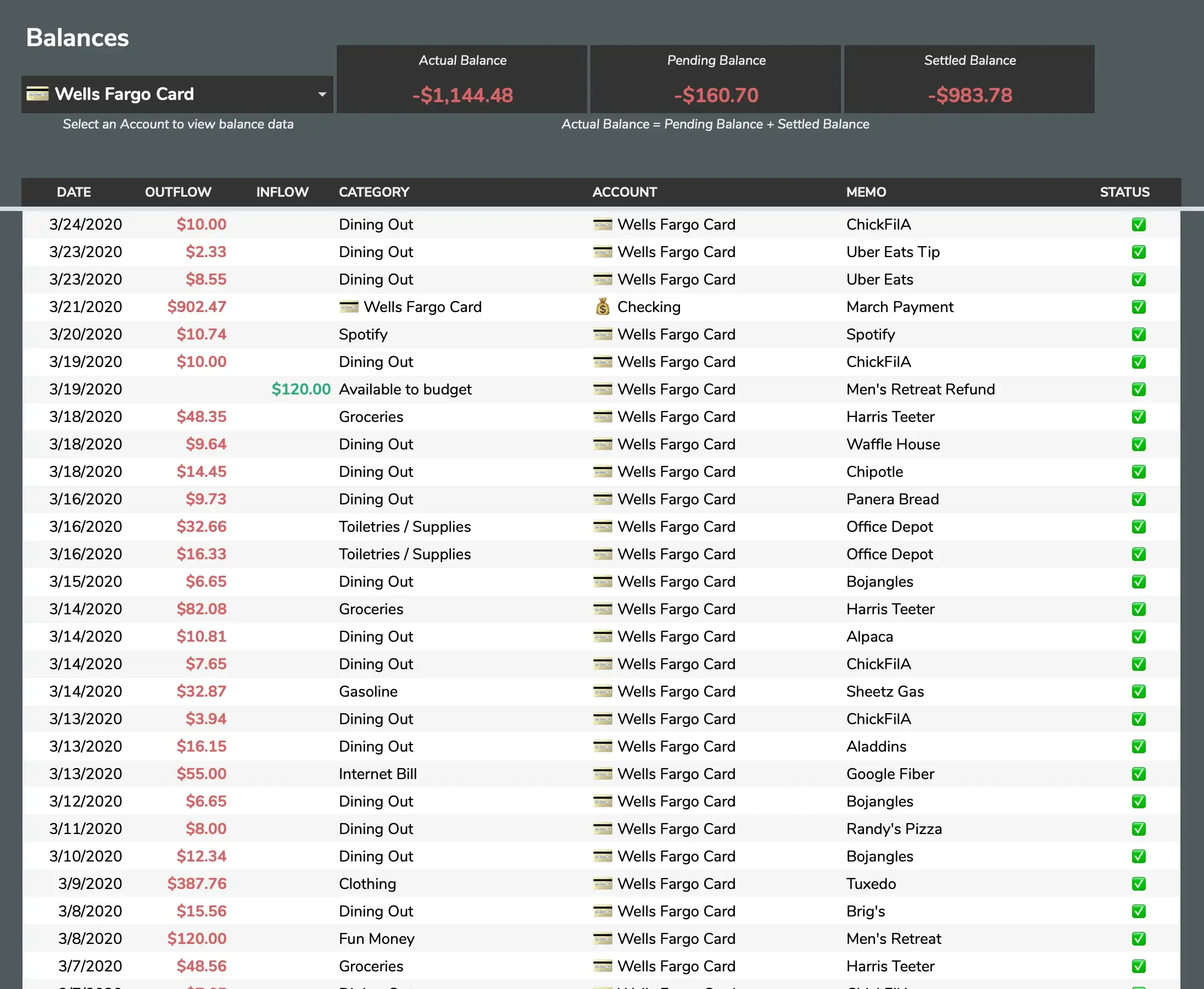Viewport: 1204px width, 989px height.
Task: Click card icon in Uber Eats $8.55 row
Action: [x=603, y=279]
